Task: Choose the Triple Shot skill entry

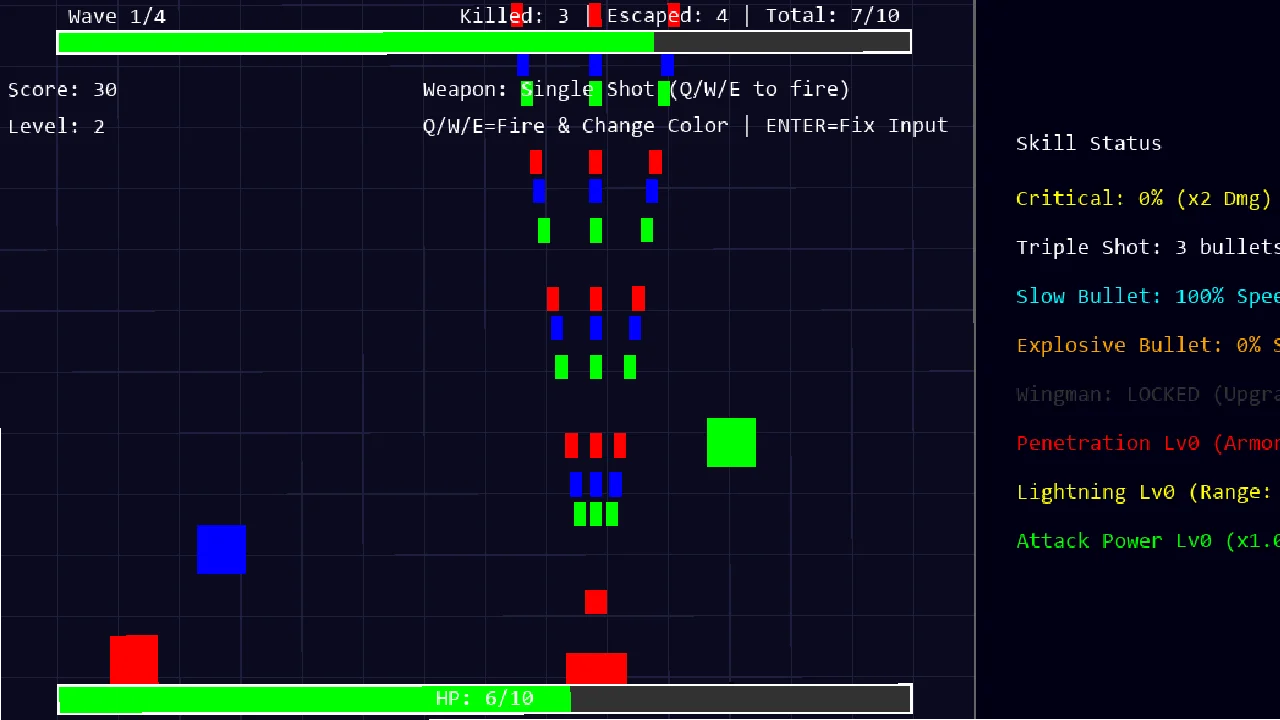Action: point(1147,247)
